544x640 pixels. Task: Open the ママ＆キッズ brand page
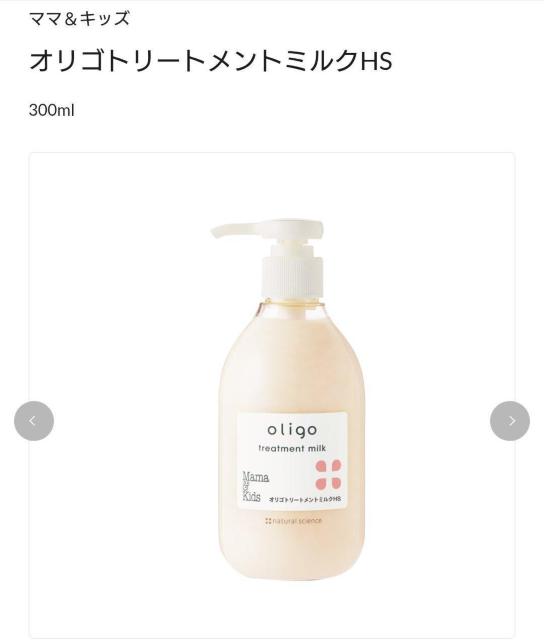tap(79, 19)
